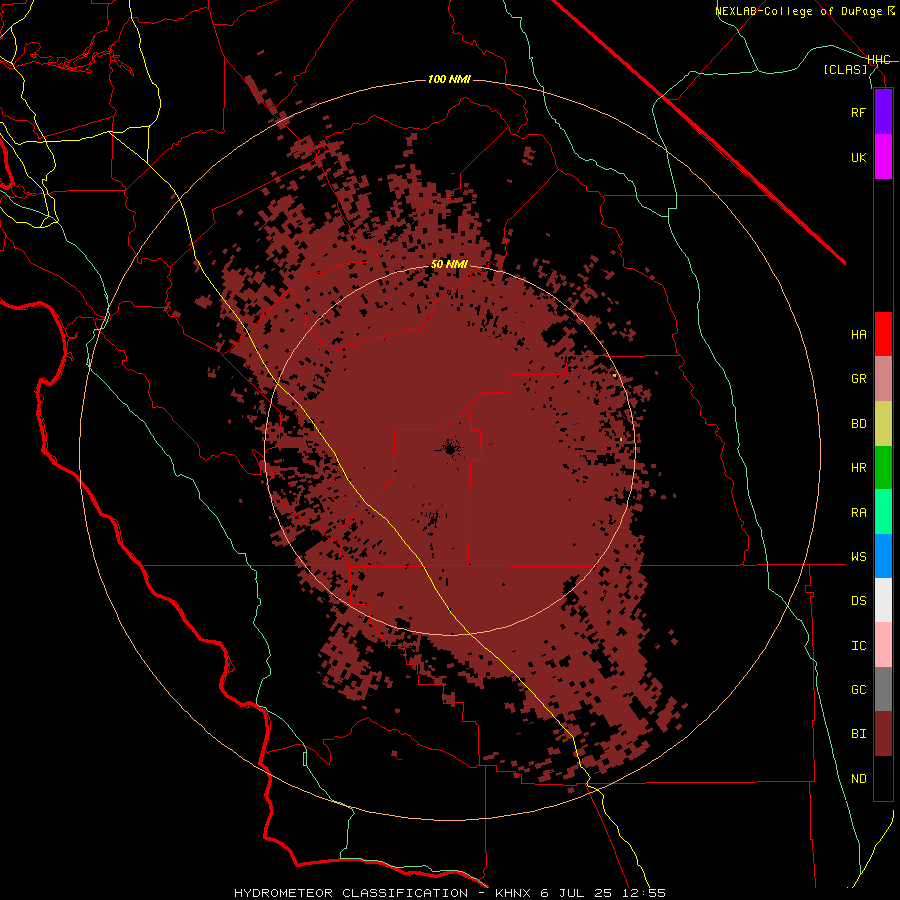The height and width of the screenshot is (900, 900).
Task: Click the BI legend label
Action: click(x=858, y=734)
